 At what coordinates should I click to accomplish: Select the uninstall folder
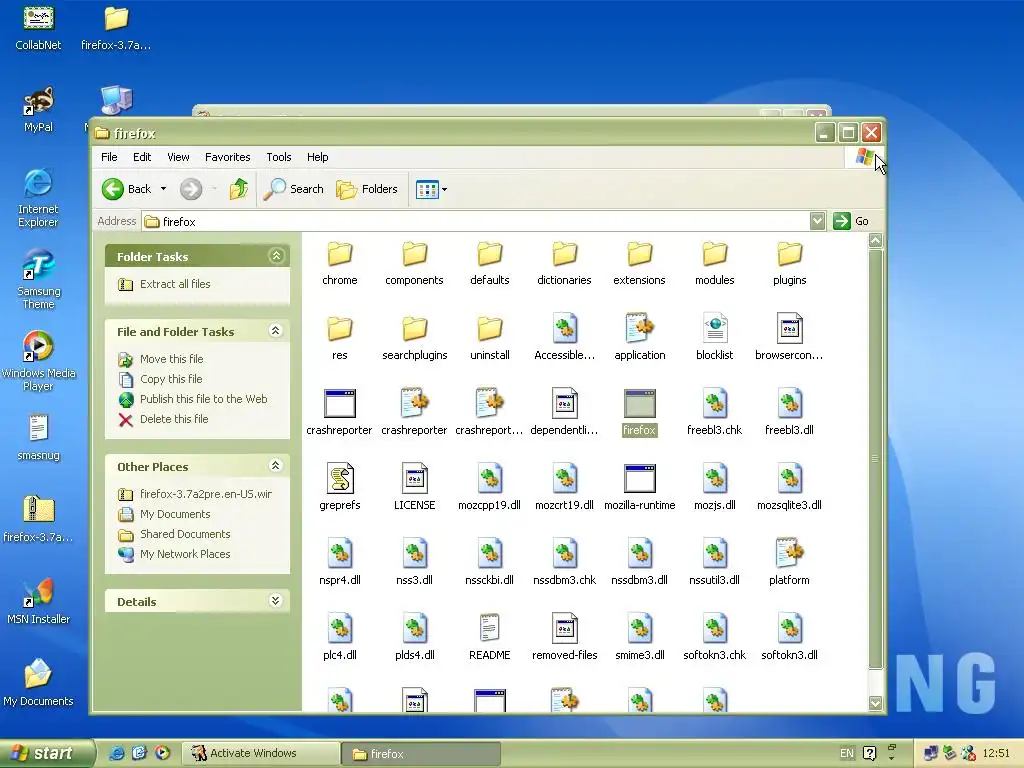click(x=490, y=338)
